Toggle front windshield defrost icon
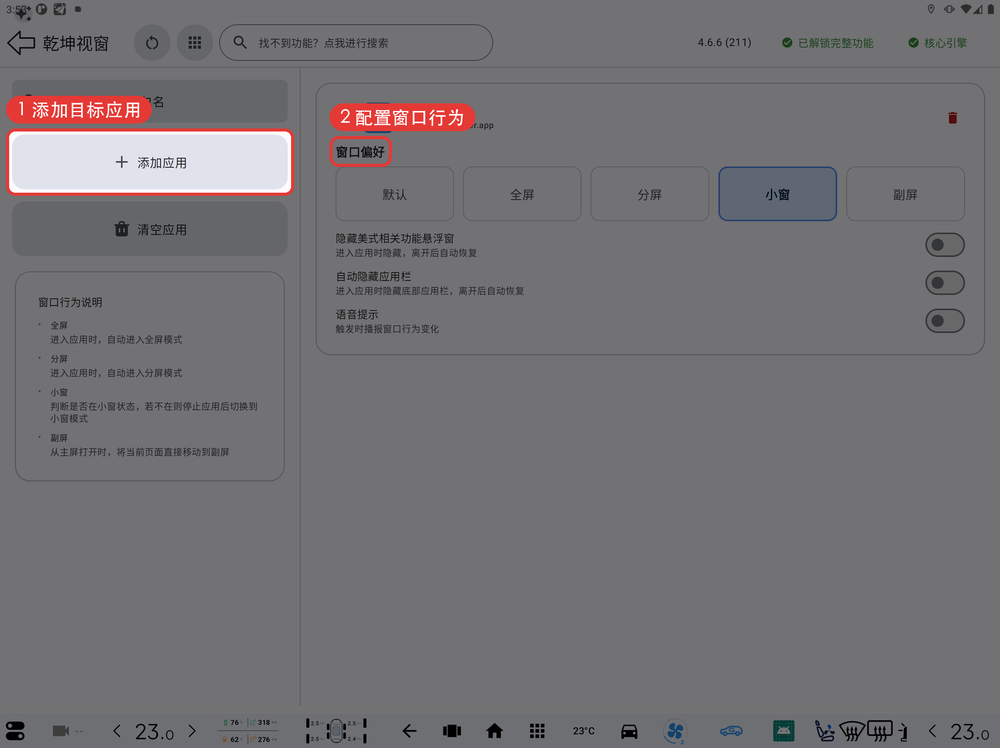 [852, 731]
